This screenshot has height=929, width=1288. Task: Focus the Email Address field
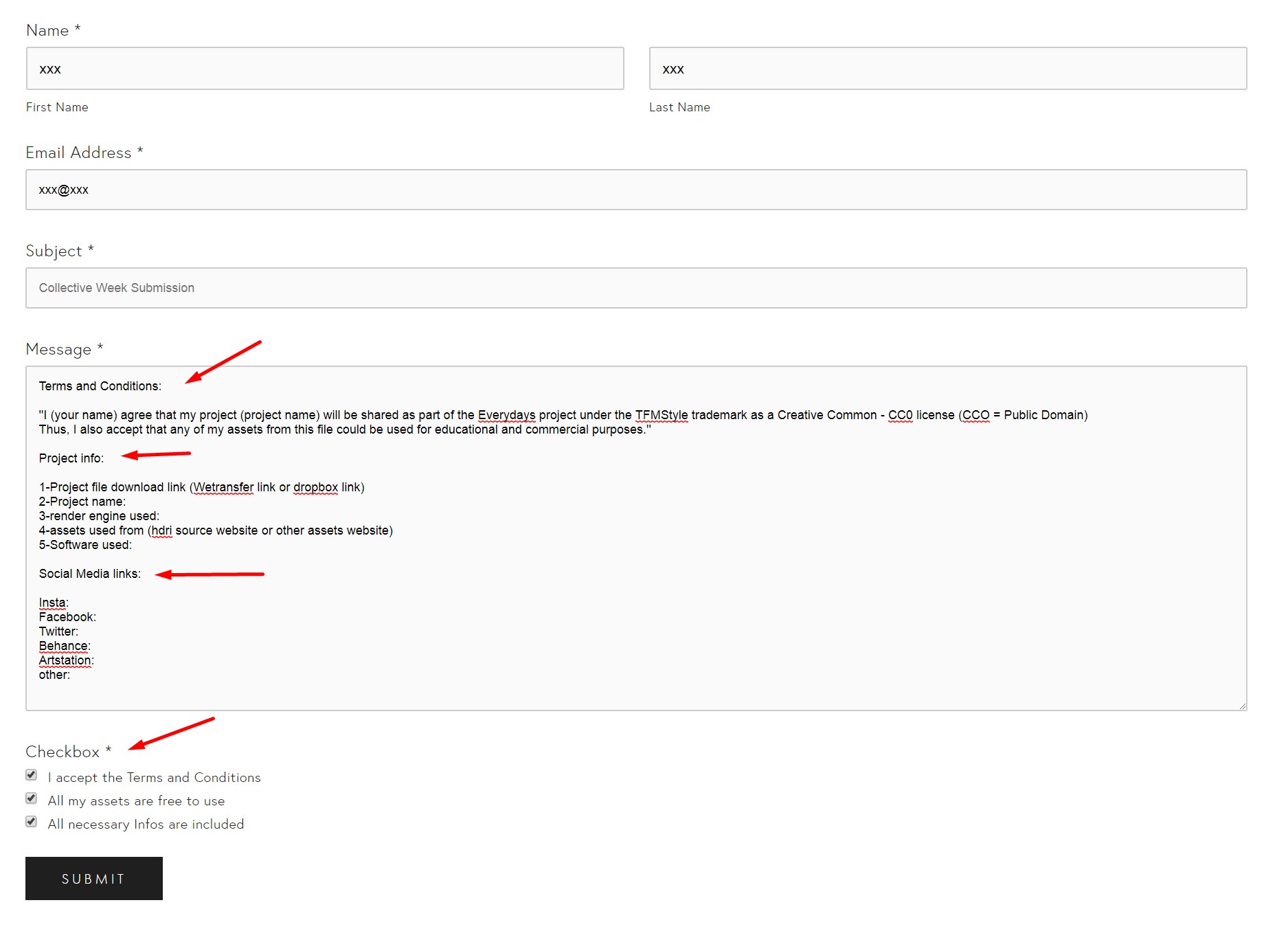click(636, 190)
